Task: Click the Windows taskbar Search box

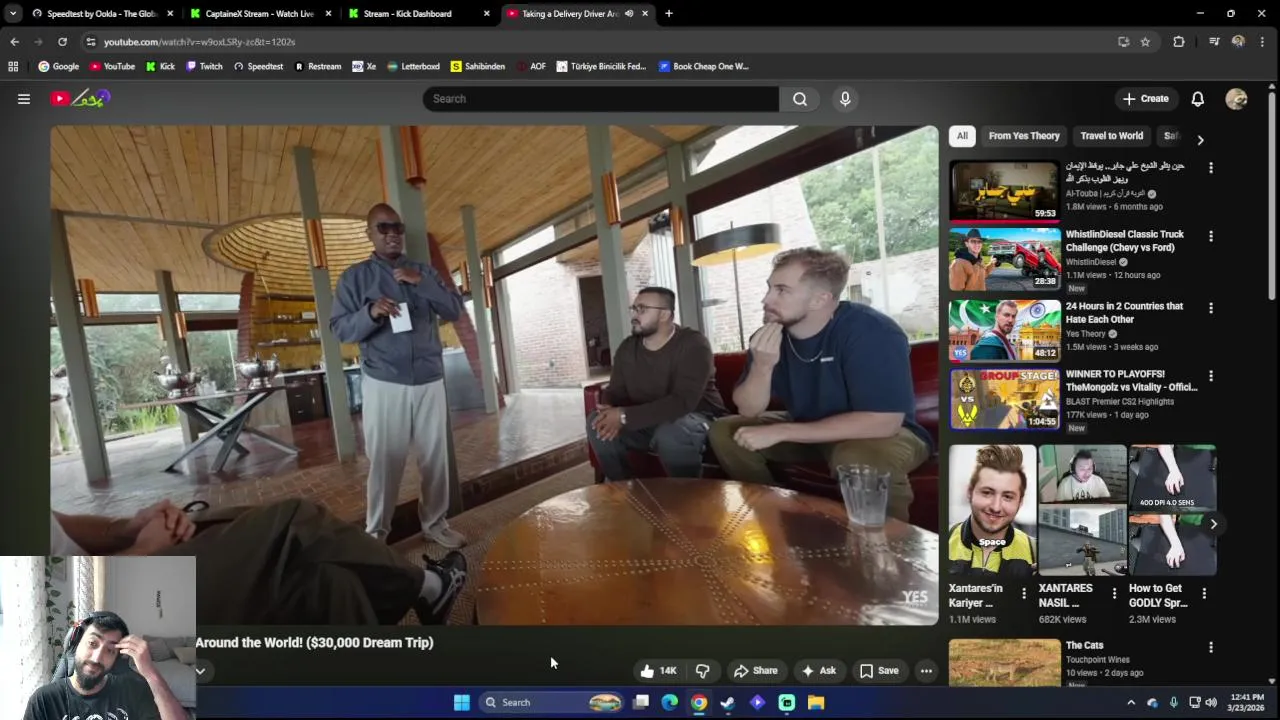Action: [550, 702]
